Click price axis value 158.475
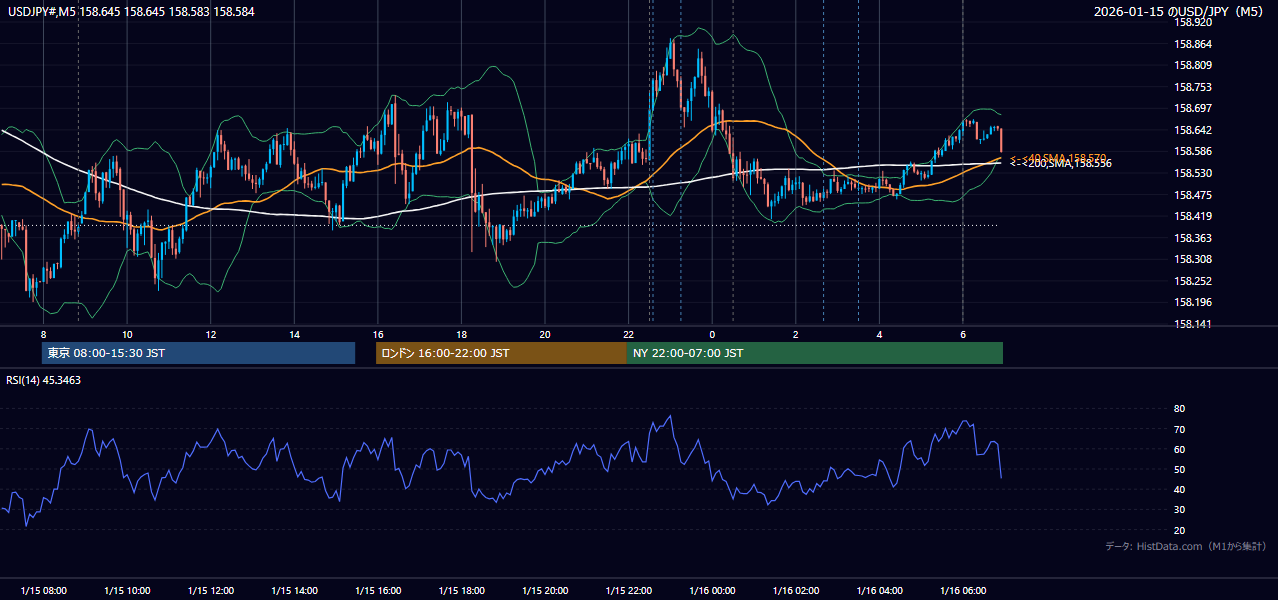The width and height of the screenshot is (1278, 600). click(x=1193, y=195)
